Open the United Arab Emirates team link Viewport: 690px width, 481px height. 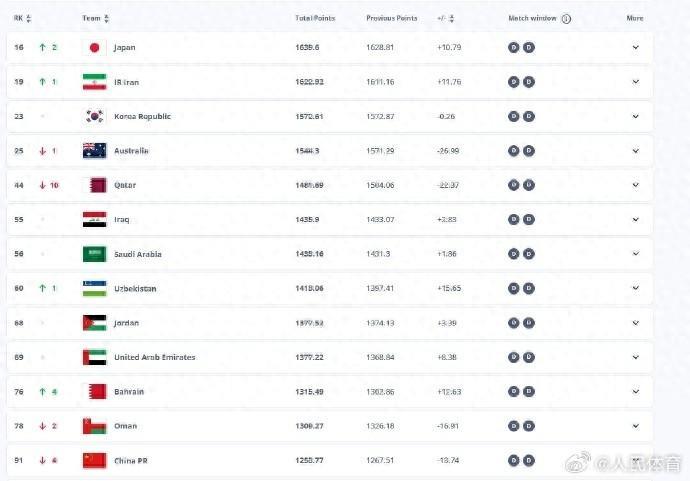tap(155, 357)
